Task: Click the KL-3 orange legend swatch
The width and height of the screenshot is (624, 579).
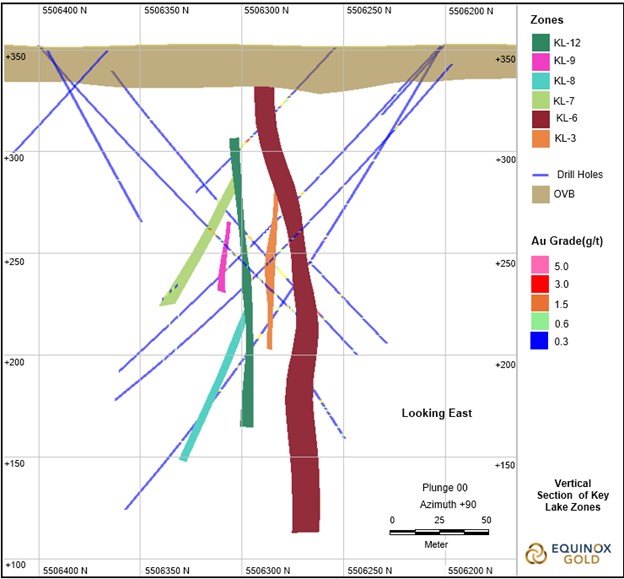Action: click(x=541, y=138)
